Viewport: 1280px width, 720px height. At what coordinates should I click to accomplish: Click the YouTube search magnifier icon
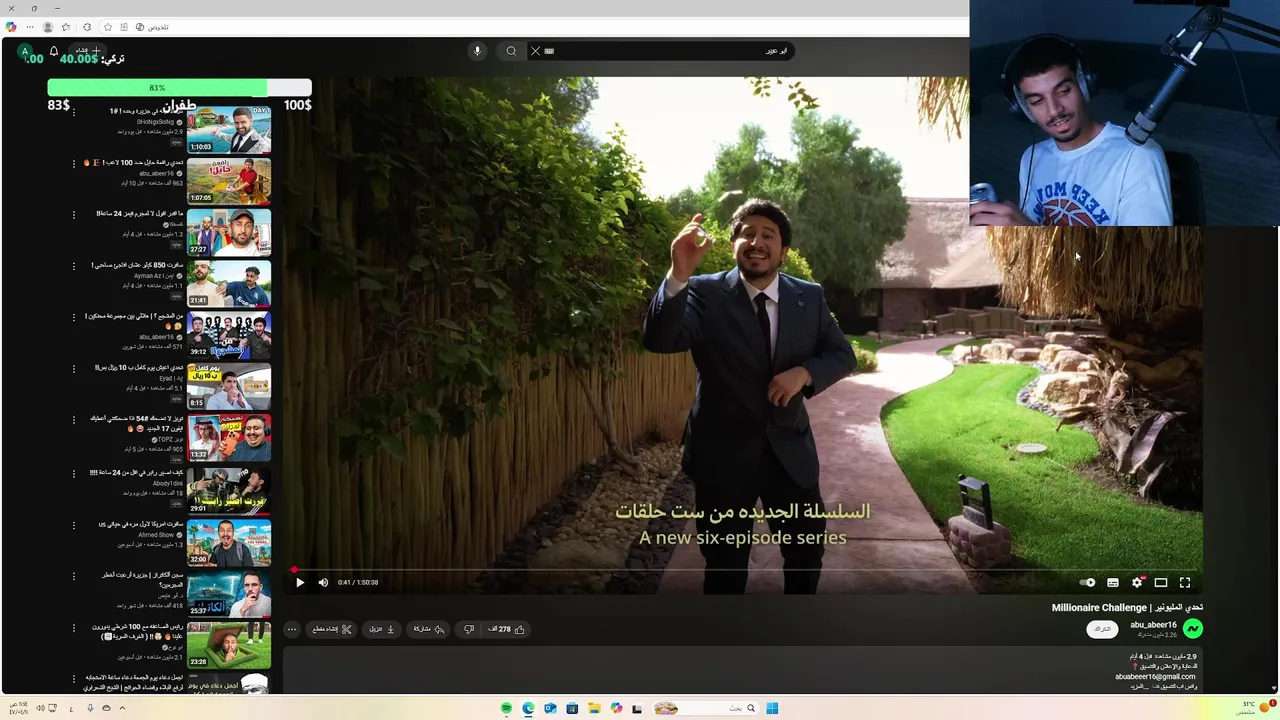[x=511, y=51]
